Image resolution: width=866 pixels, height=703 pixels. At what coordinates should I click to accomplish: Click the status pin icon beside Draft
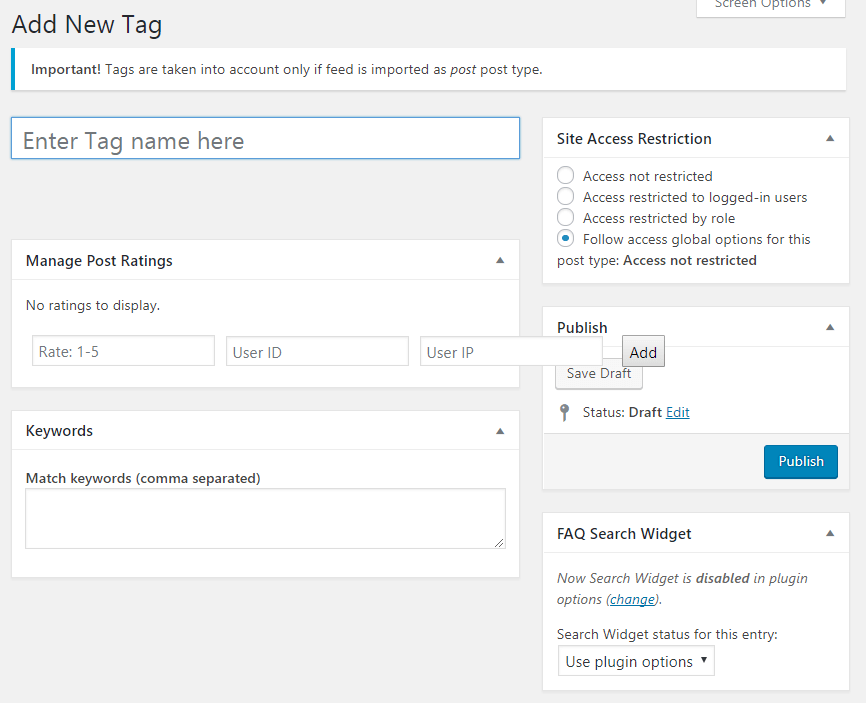tap(564, 412)
